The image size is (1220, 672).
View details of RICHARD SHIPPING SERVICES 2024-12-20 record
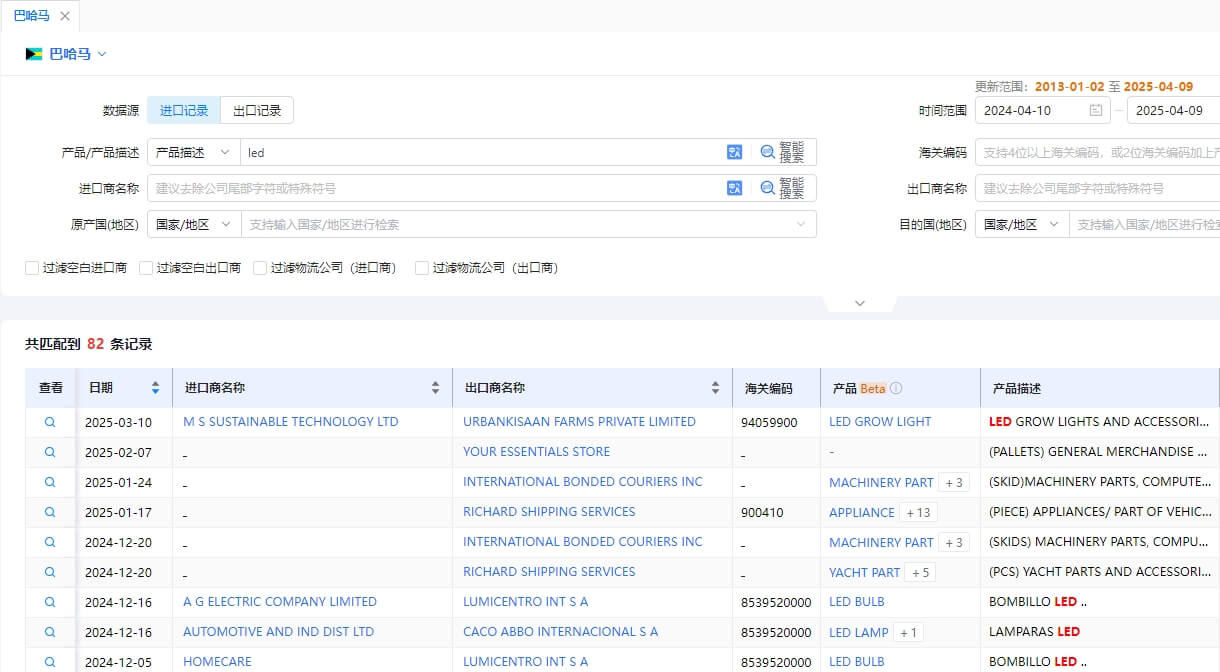(50, 572)
